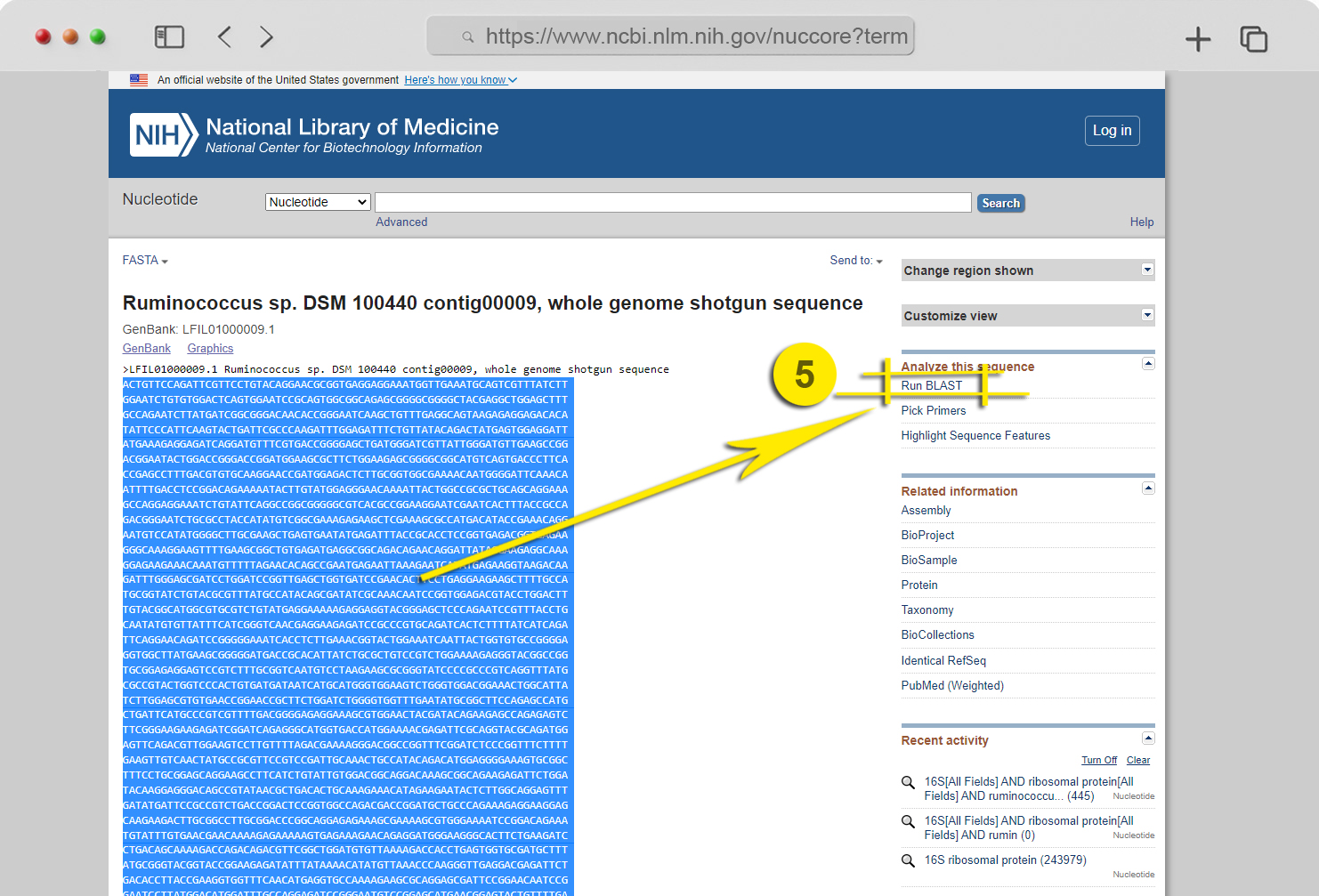Click the browser sidebar toggle icon

[169, 36]
